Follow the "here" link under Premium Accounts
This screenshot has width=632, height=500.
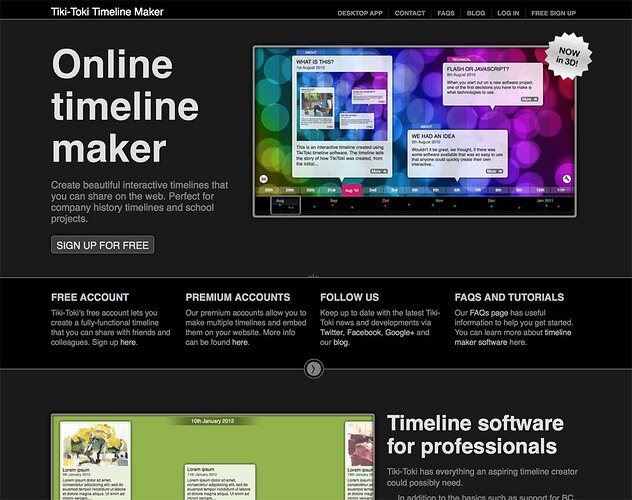pos(239,342)
